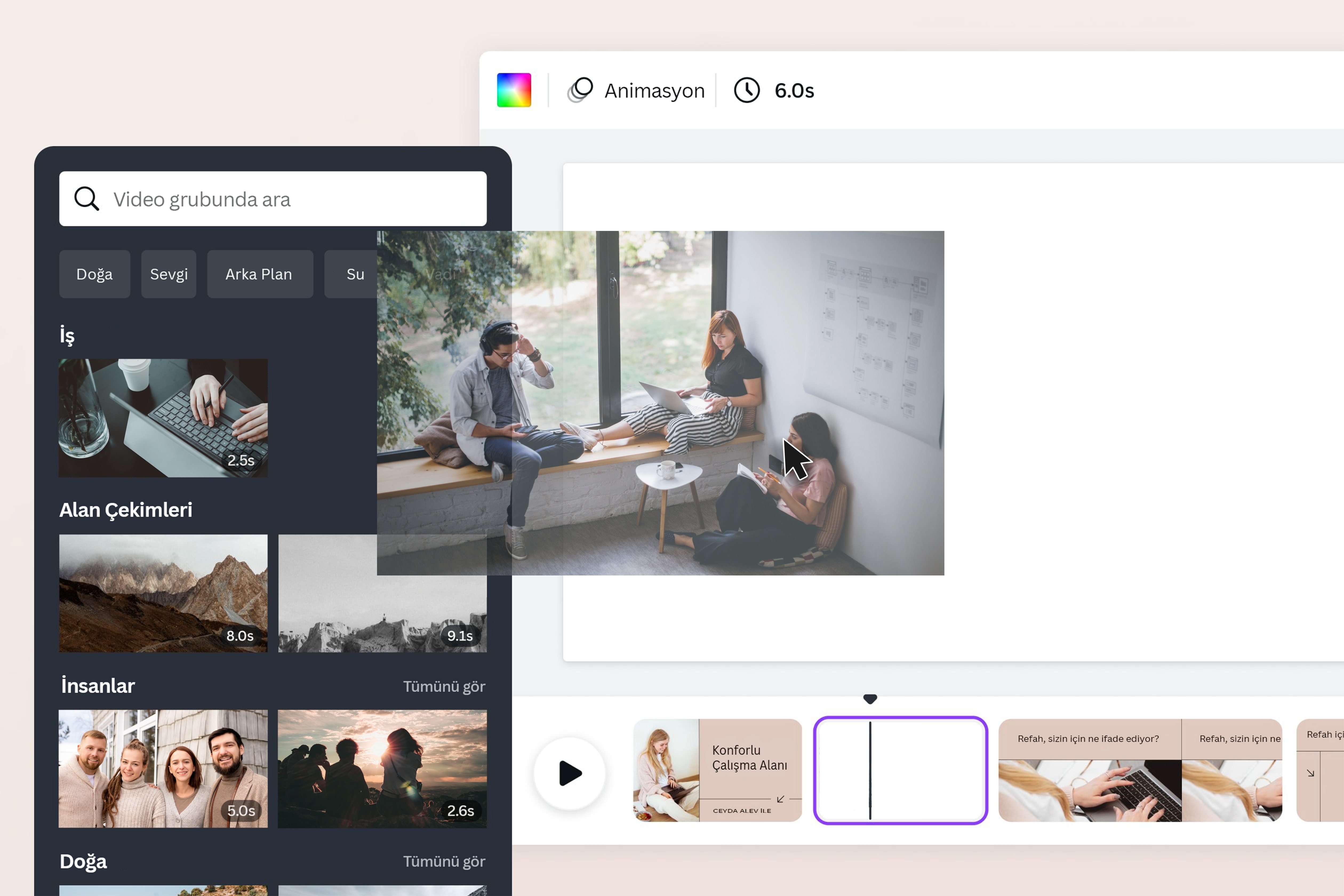Click the 2.6s duration badge
Viewport: 1344px width, 896px height.
(460, 810)
